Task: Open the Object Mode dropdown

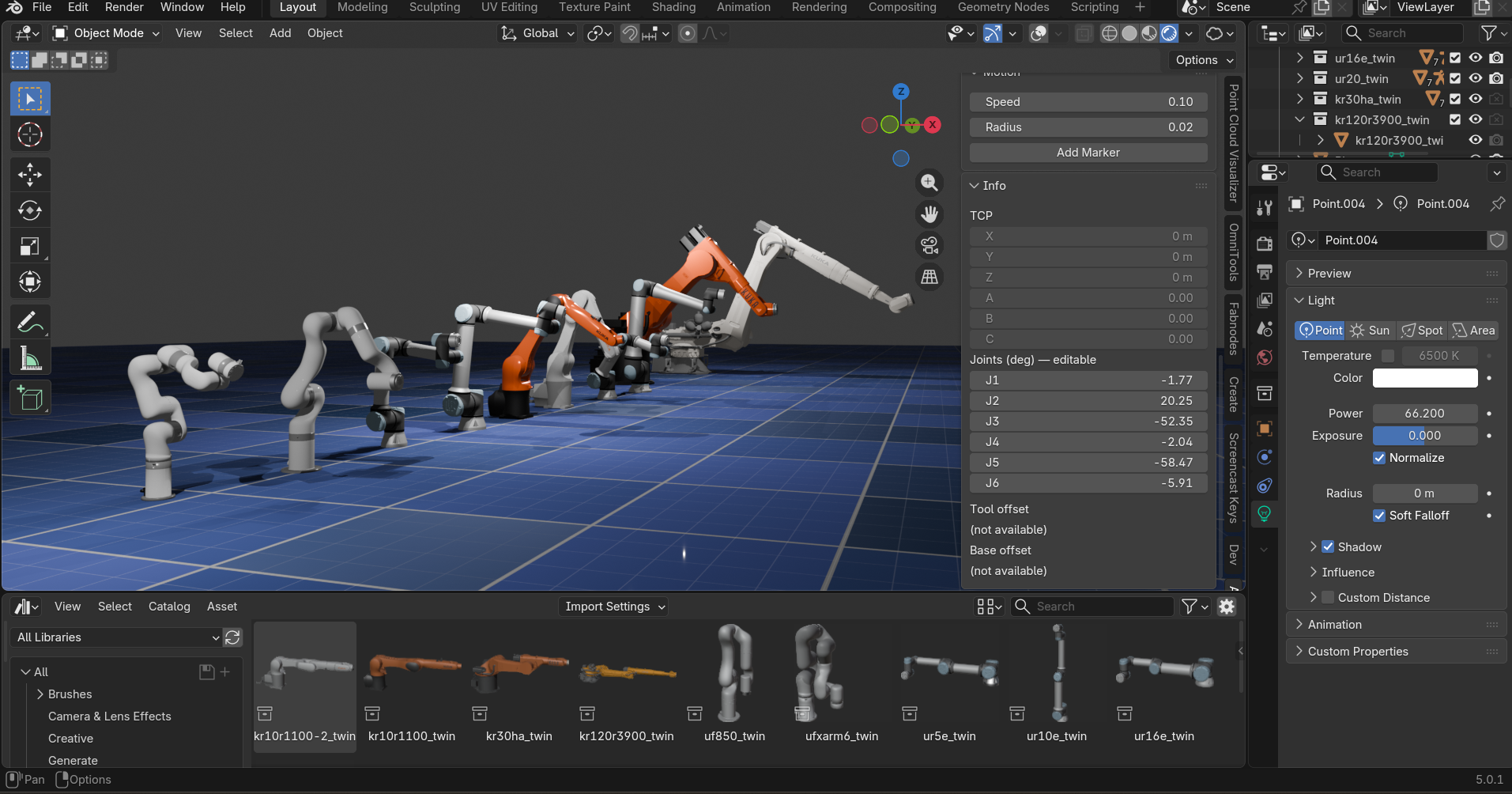Action: (105, 33)
